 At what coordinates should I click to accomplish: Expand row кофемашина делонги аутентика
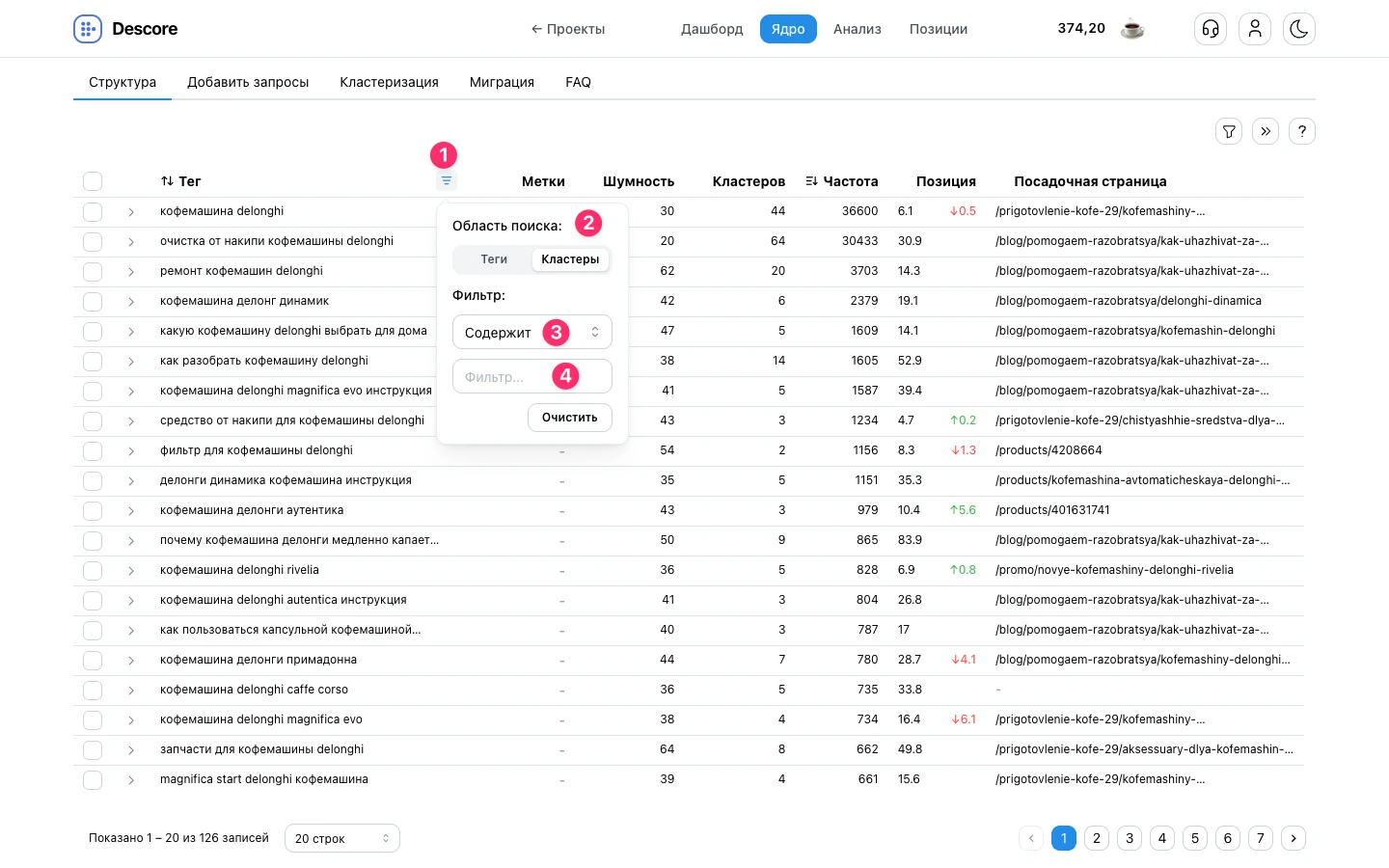click(x=131, y=511)
